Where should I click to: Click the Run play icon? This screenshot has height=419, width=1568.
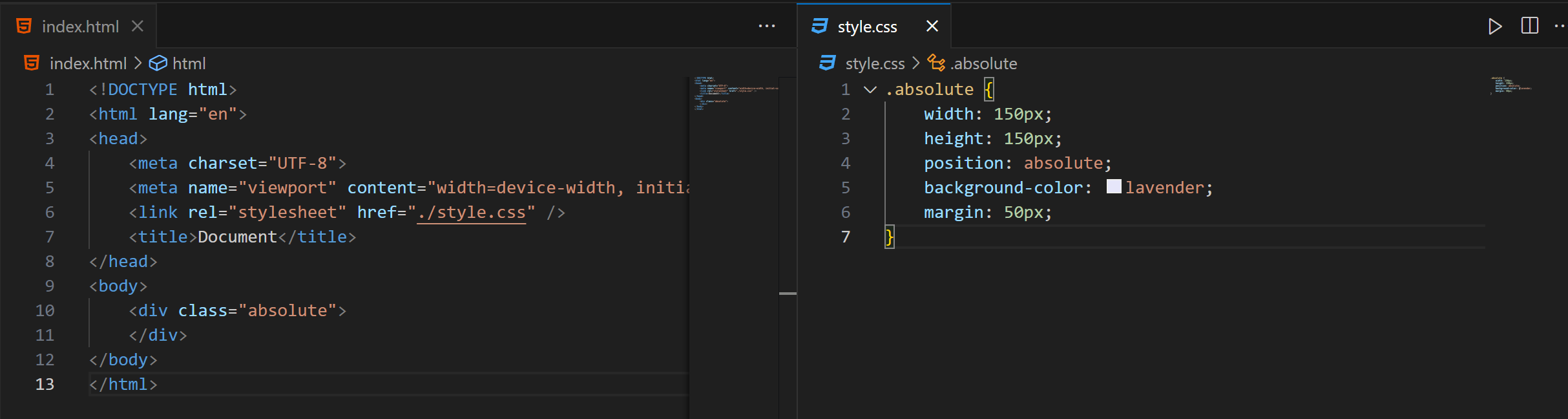tap(1494, 27)
